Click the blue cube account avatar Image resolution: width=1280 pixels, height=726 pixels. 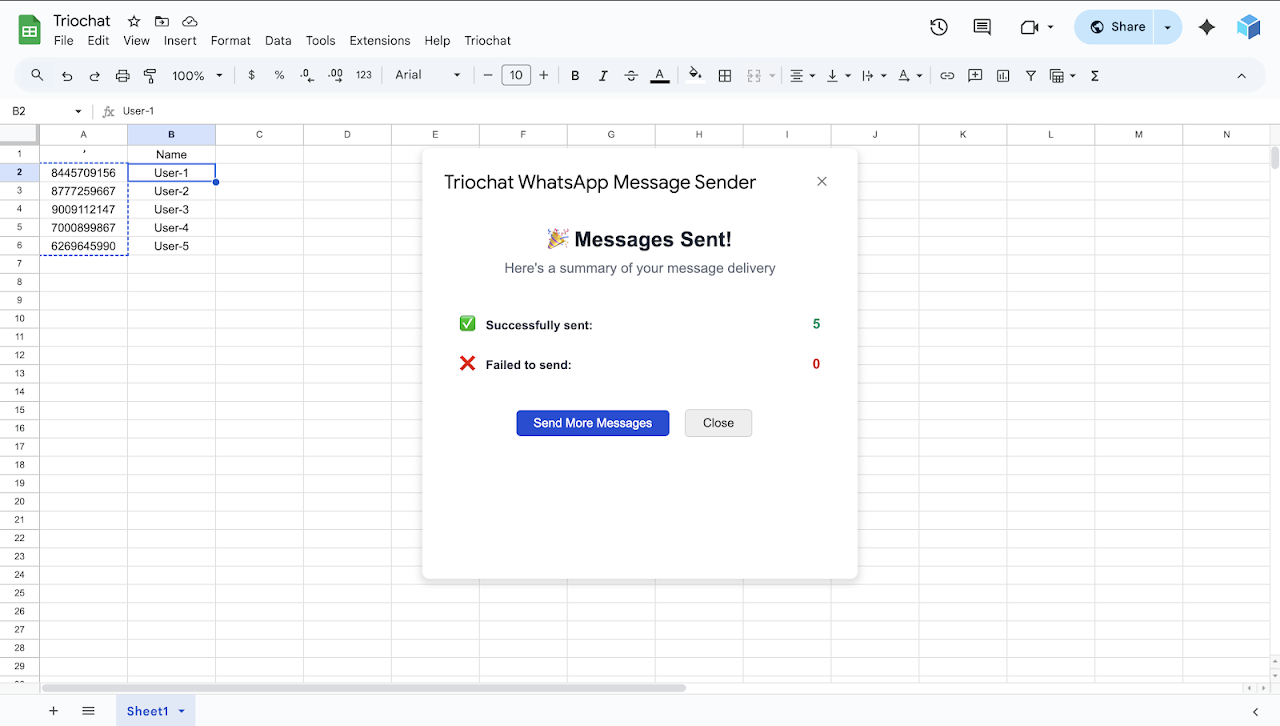click(x=1249, y=27)
